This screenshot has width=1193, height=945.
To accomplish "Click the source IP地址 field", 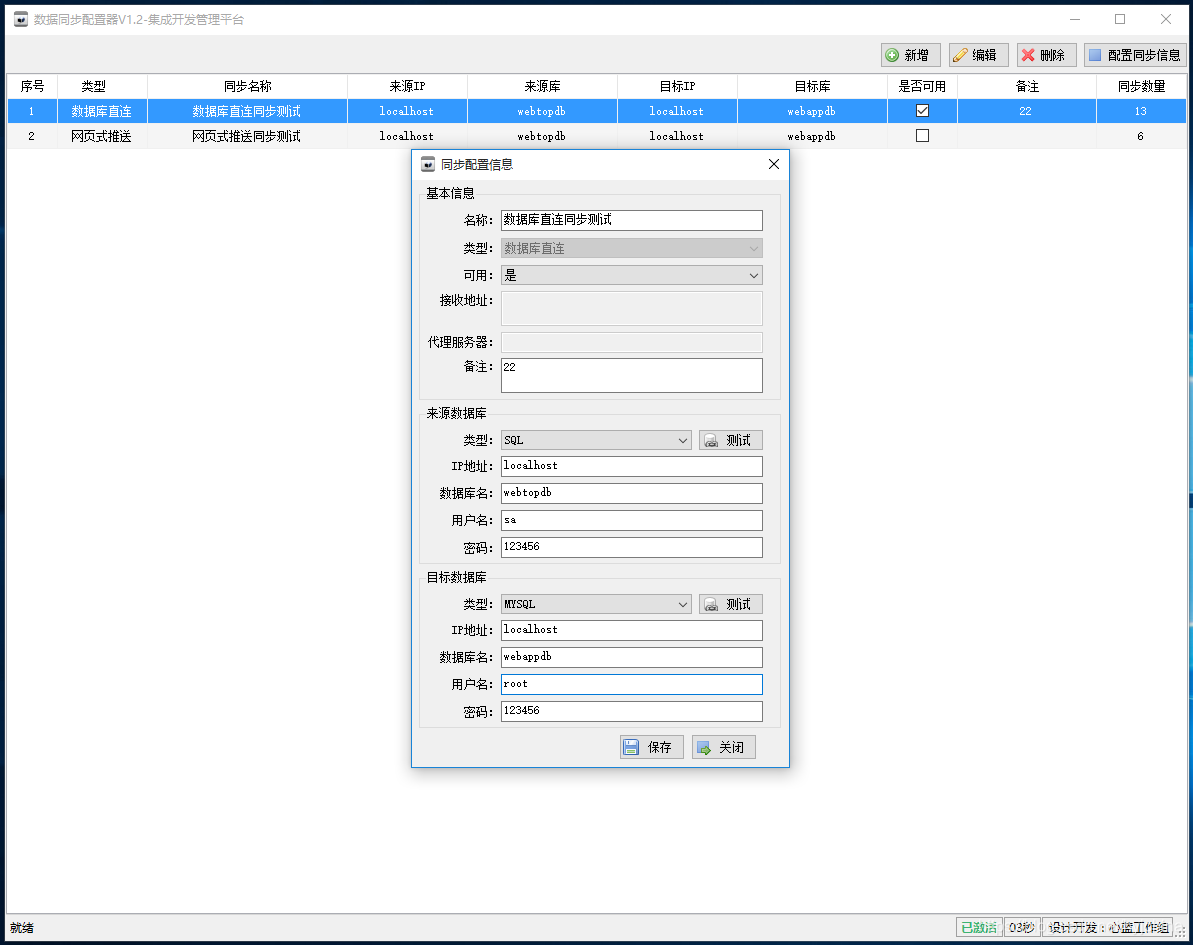I will pyautogui.click(x=631, y=466).
